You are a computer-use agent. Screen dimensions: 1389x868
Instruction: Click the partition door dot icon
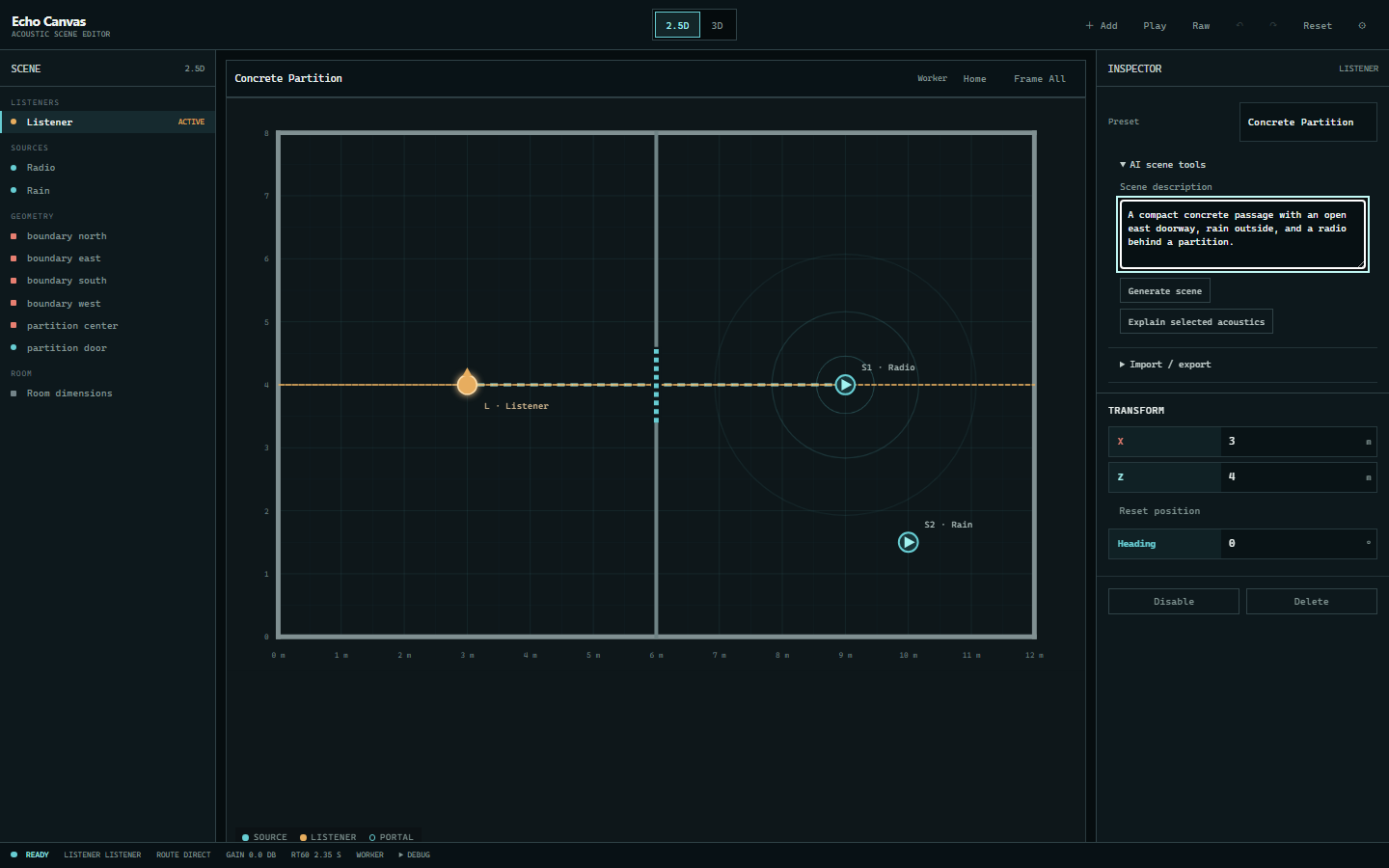[14, 347]
